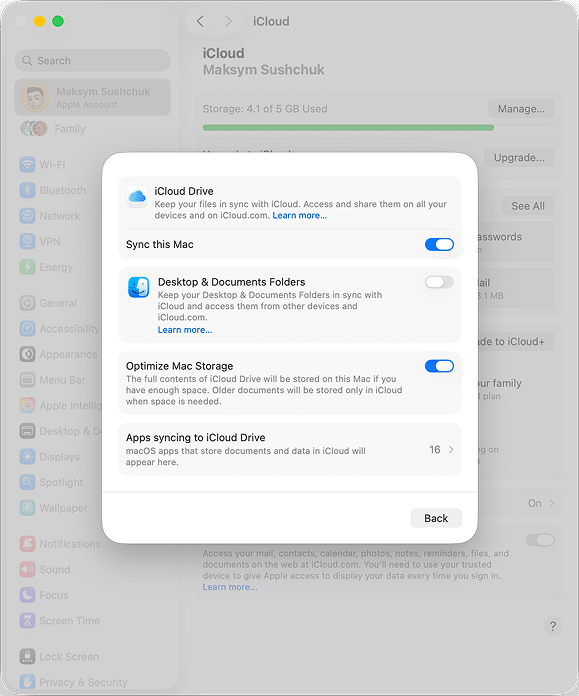Click the Accessibility icon in sidebar
Viewport: 579px width, 696px height.
tap(28, 329)
